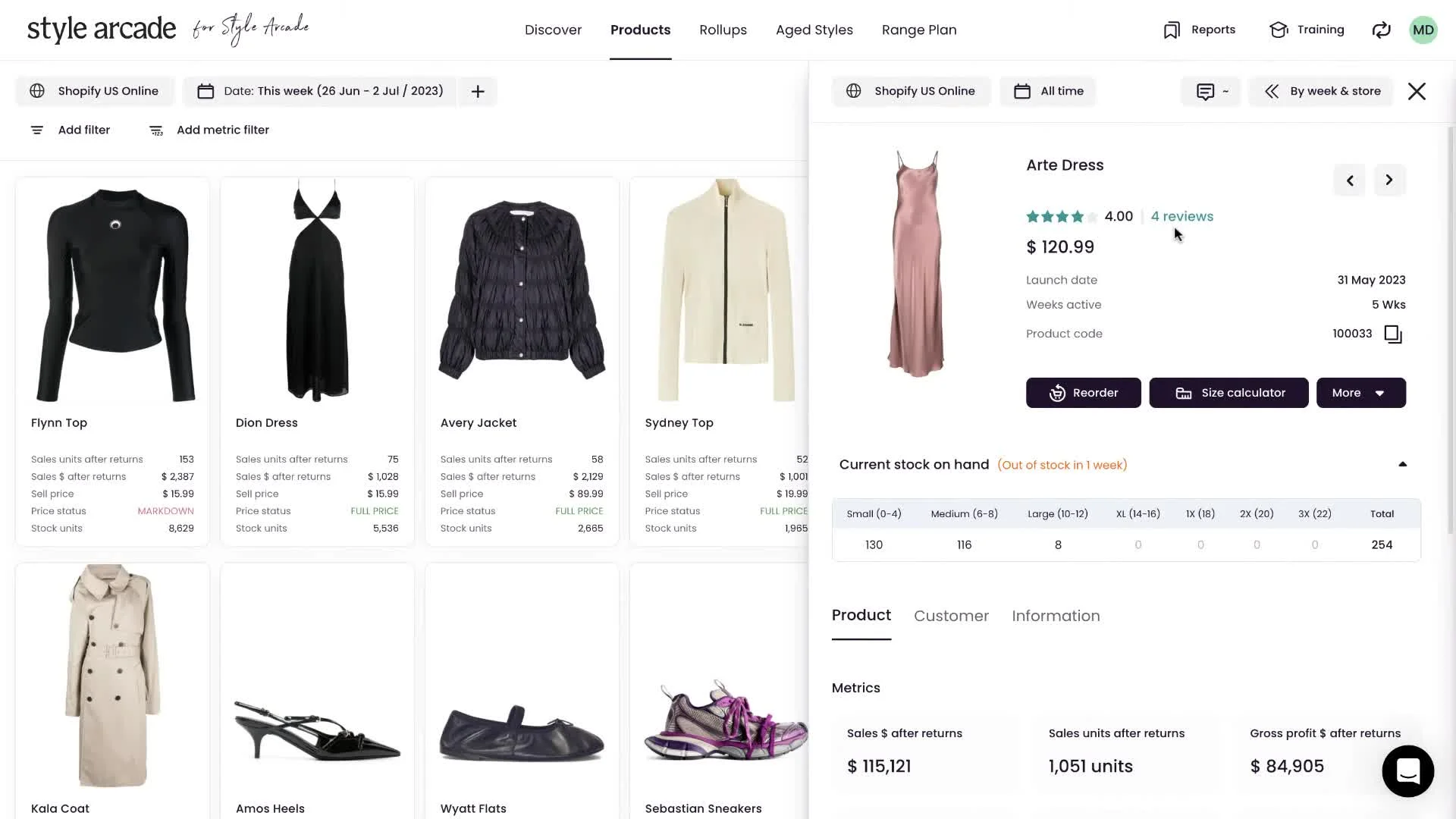This screenshot has height=819, width=1456.
Task: Open Date This week filter
Action: tap(320, 91)
